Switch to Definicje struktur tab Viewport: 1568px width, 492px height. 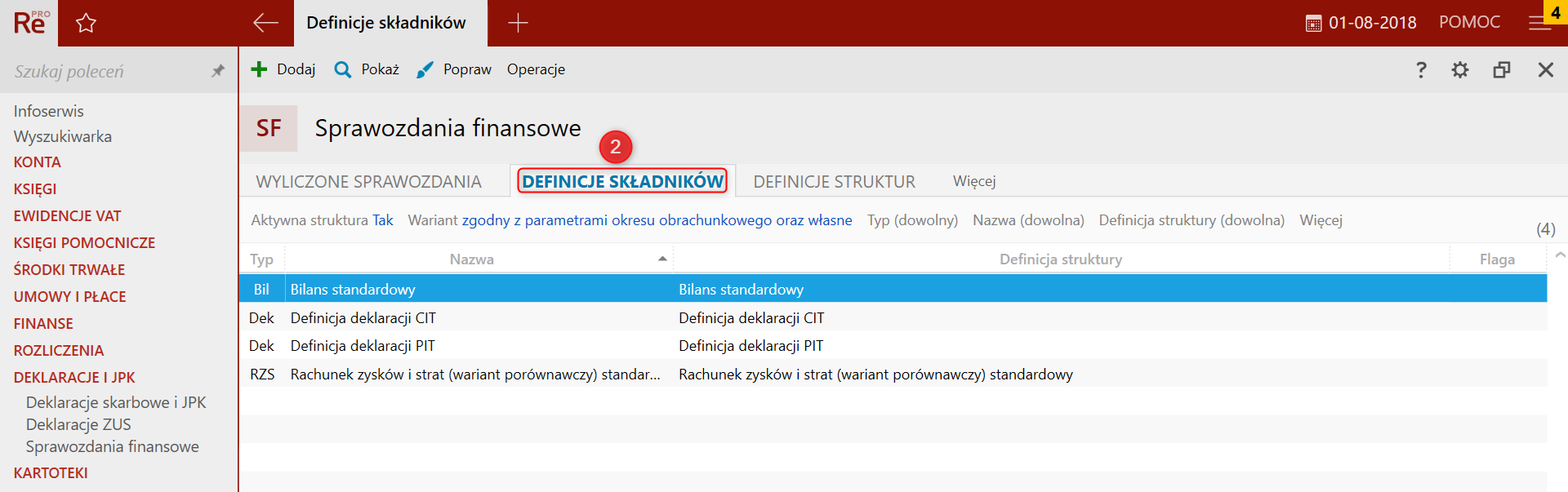coord(834,181)
